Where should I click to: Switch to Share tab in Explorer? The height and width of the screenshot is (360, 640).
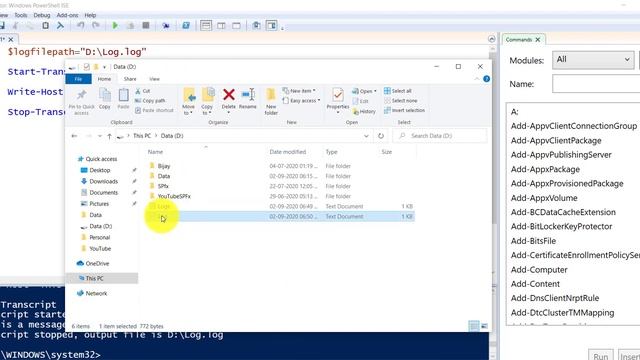click(130, 79)
